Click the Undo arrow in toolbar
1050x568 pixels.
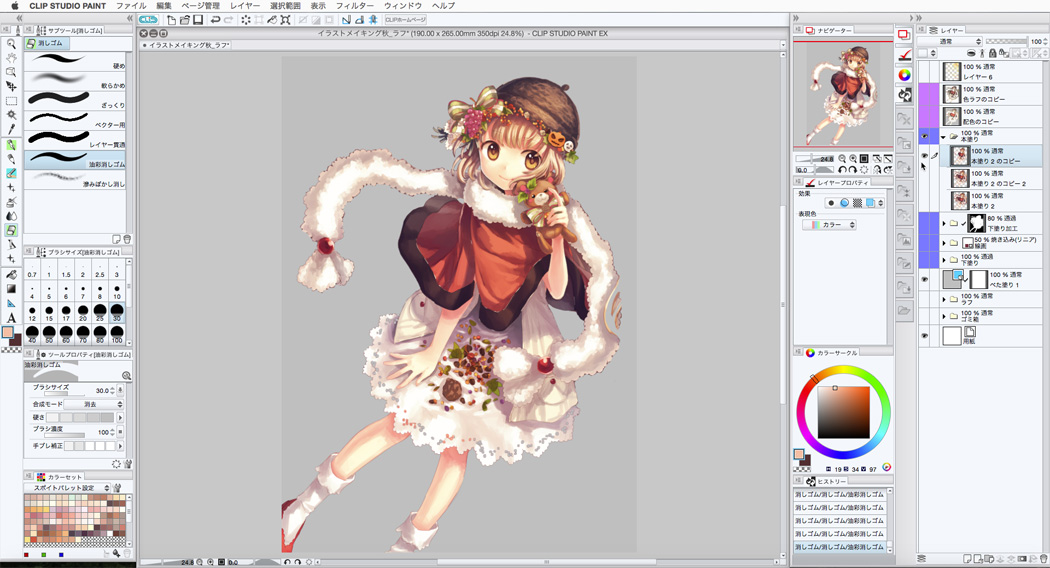point(214,19)
